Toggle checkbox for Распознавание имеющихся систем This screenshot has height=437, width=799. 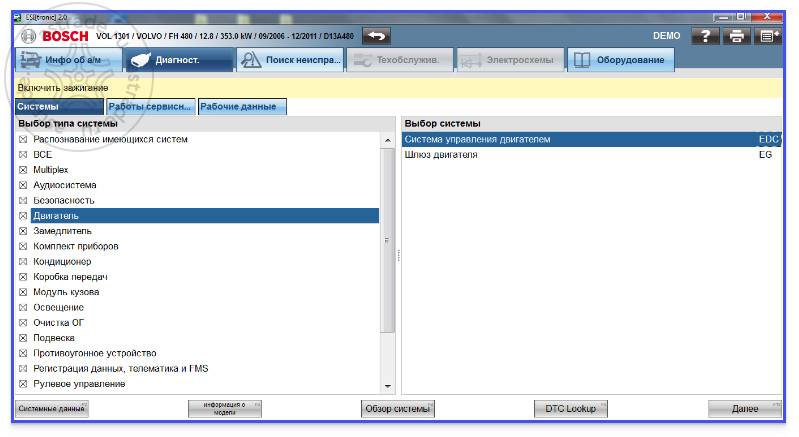[23, 140]
